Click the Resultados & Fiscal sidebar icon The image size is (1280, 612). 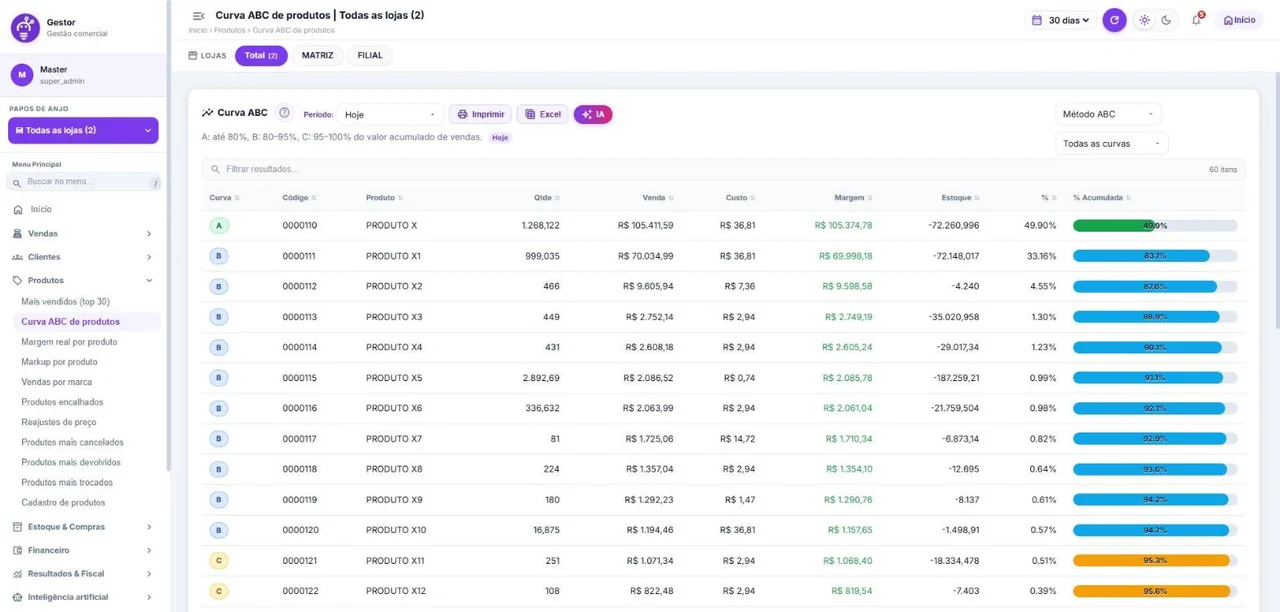coord(18,574)
